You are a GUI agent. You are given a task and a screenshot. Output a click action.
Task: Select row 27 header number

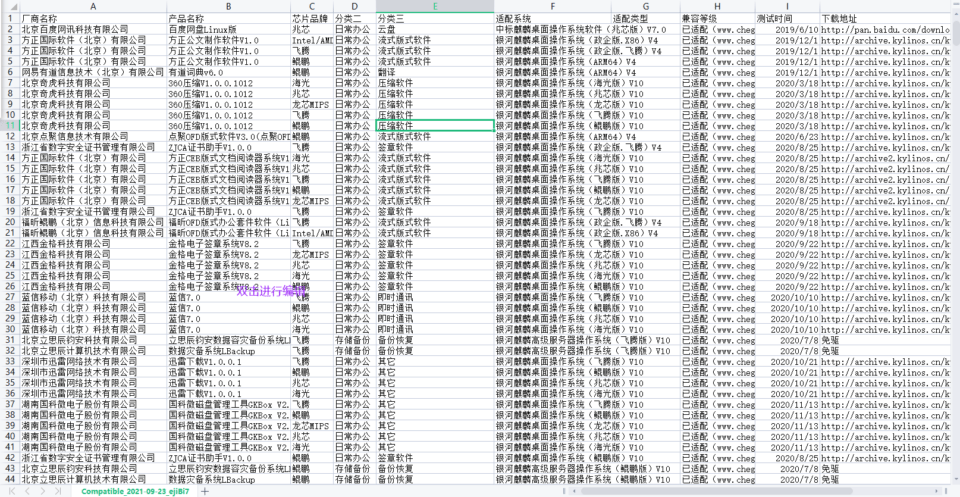pyautogui.click(x=10, y=296)
